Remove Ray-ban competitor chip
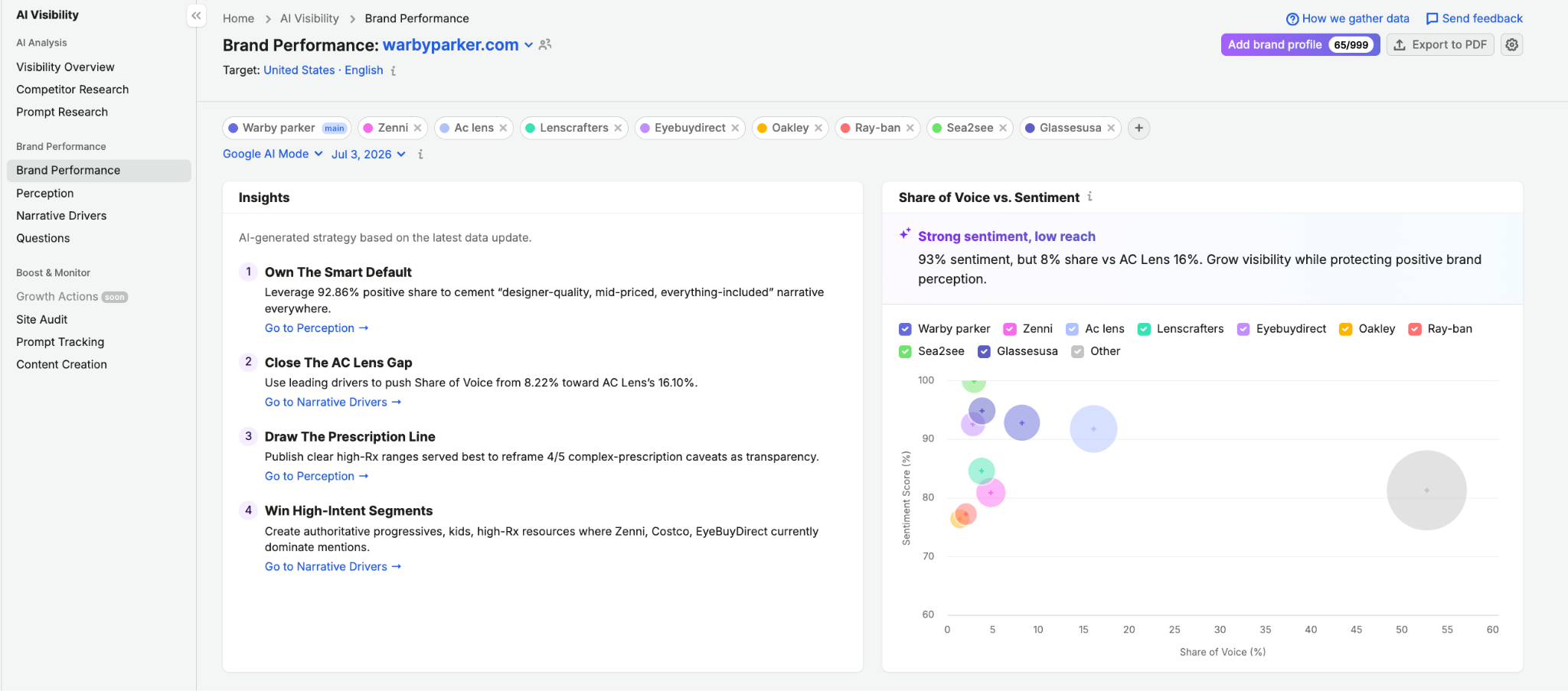This screenshot has width=1568, height=691. [910, 128]
